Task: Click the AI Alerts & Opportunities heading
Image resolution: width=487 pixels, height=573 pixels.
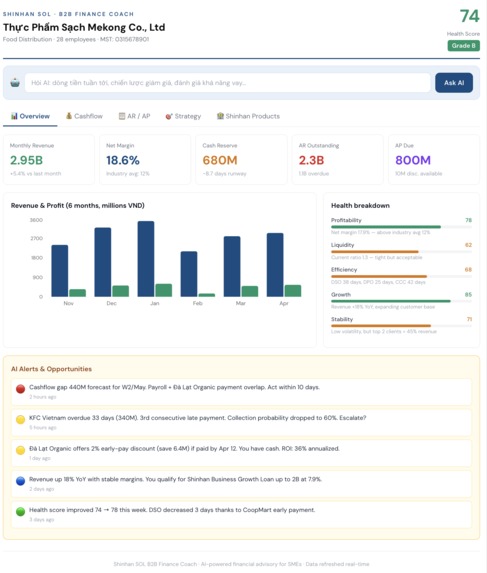Action: (x=51, y=369)
